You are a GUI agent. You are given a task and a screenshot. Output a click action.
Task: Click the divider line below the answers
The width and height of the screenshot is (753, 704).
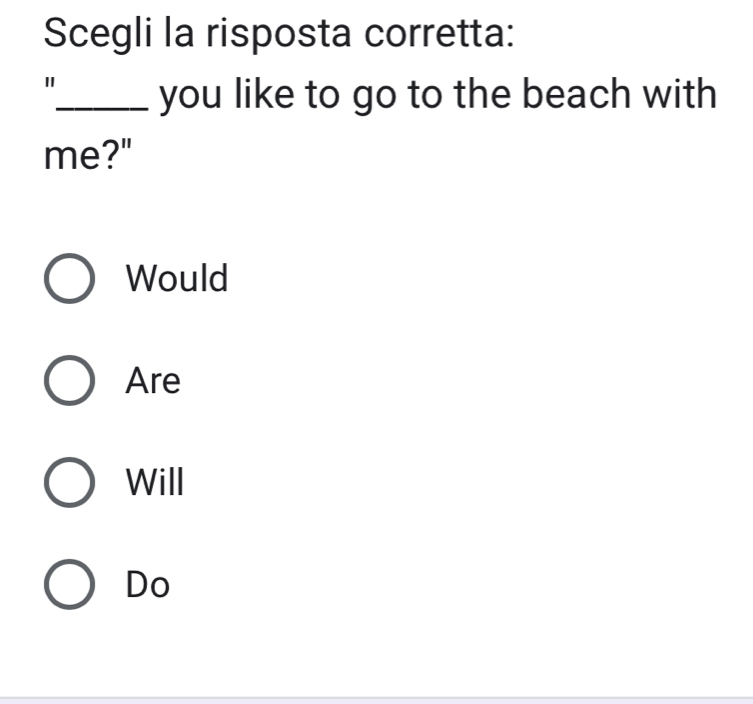(x=376, y=699)
